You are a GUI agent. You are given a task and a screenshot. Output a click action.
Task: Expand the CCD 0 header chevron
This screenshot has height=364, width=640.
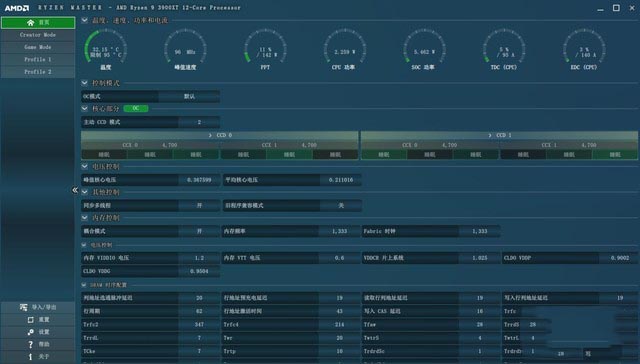tap(211, 135)
